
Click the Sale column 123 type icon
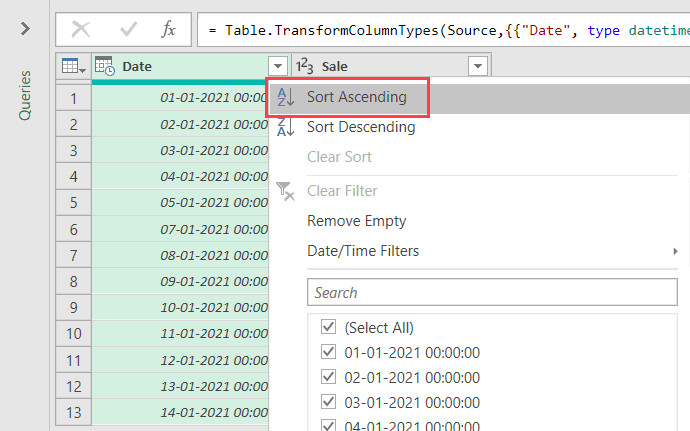305,66
